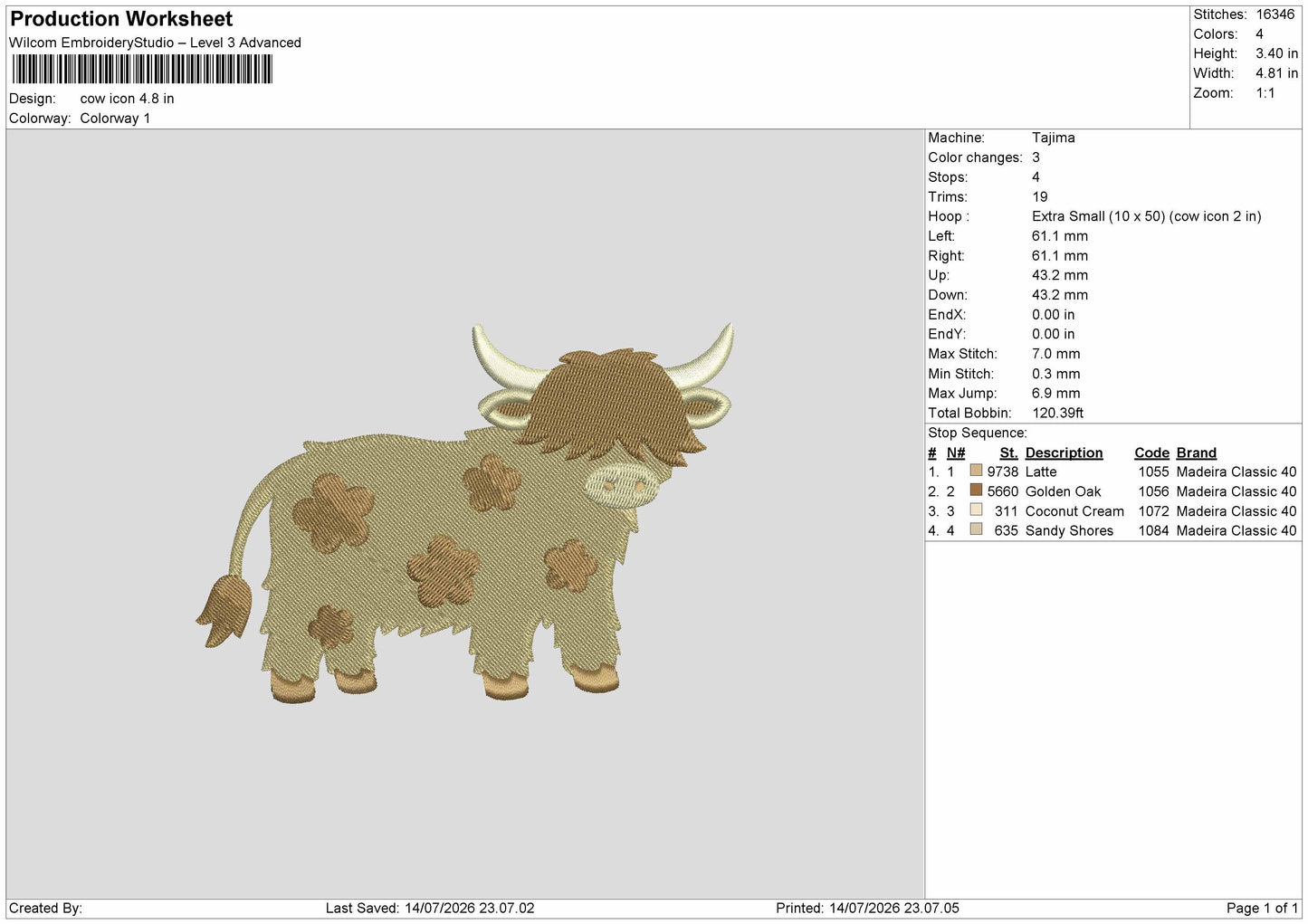Image resolution: width=1308 pixels, height=924 pixels.
Task: Click 'Wilcom EmbroideryStudio – Level 3 Advanced' text
Action: [155, 43]
